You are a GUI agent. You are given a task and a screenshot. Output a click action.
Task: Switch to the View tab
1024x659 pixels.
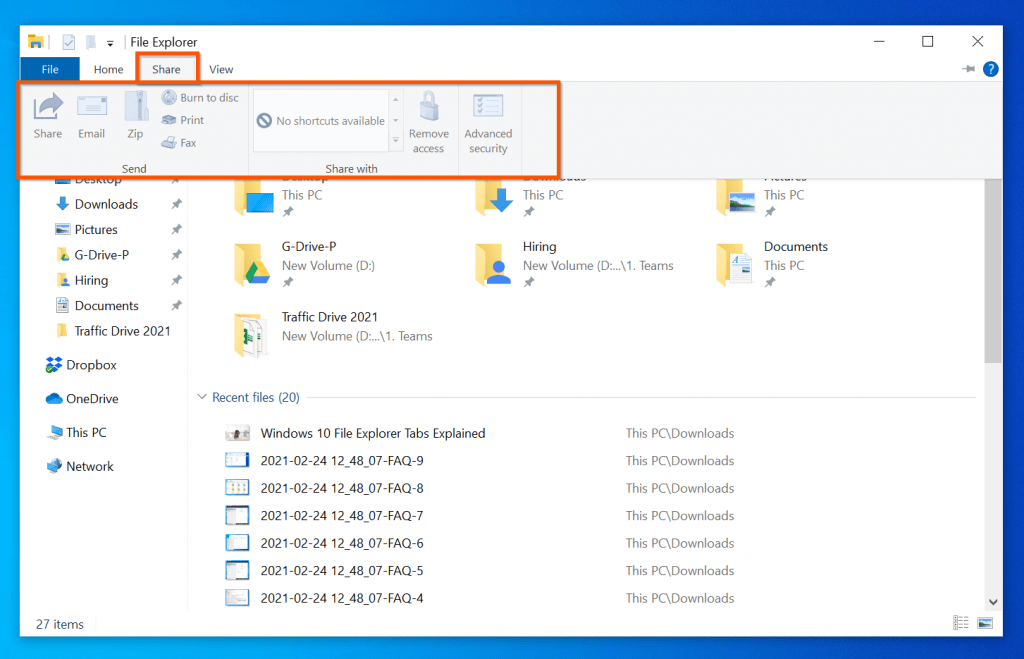click(221, 69)
